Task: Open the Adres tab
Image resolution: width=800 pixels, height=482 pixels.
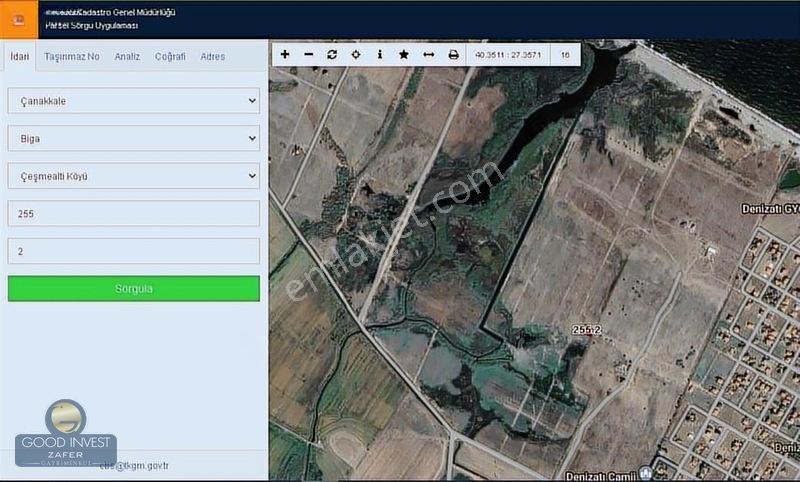Action: click(213, 57)
